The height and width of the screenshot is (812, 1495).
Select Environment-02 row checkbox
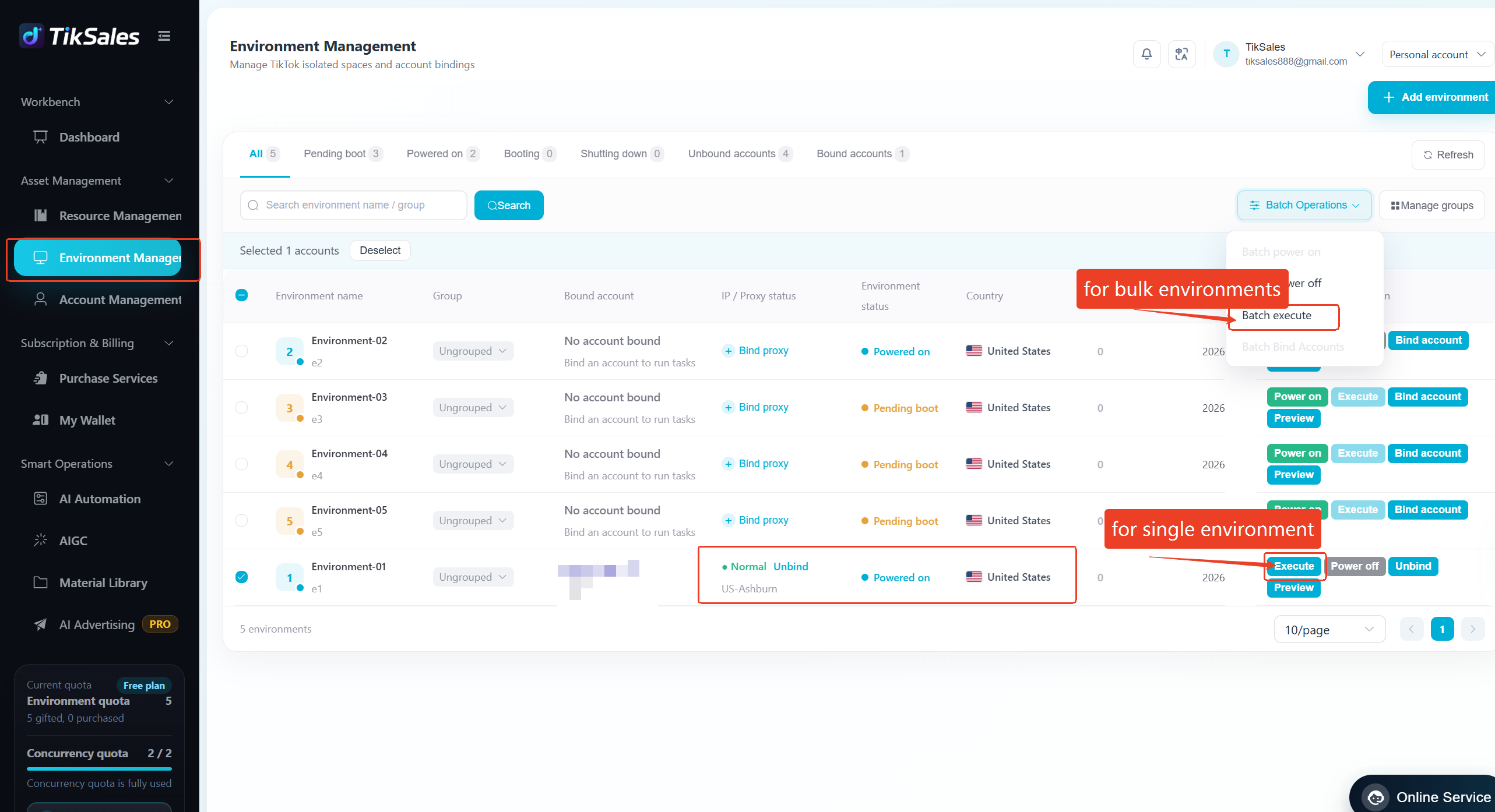click(x=241, y=351)
